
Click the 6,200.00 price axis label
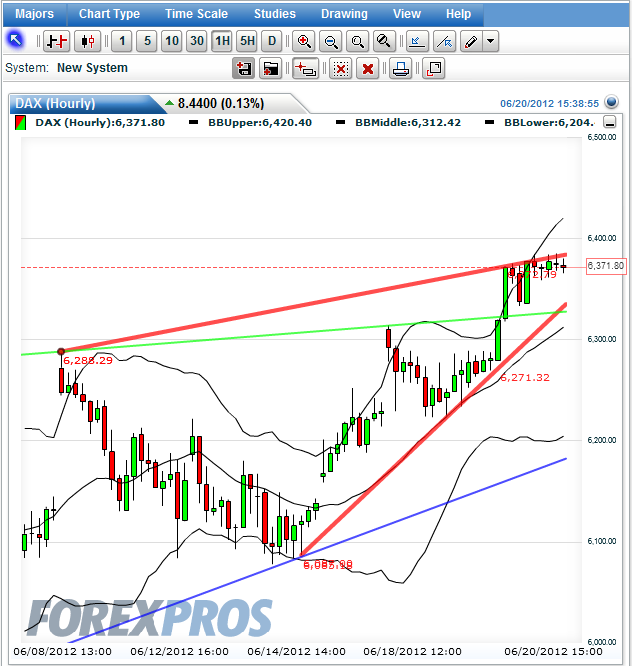tap(601, 440)
